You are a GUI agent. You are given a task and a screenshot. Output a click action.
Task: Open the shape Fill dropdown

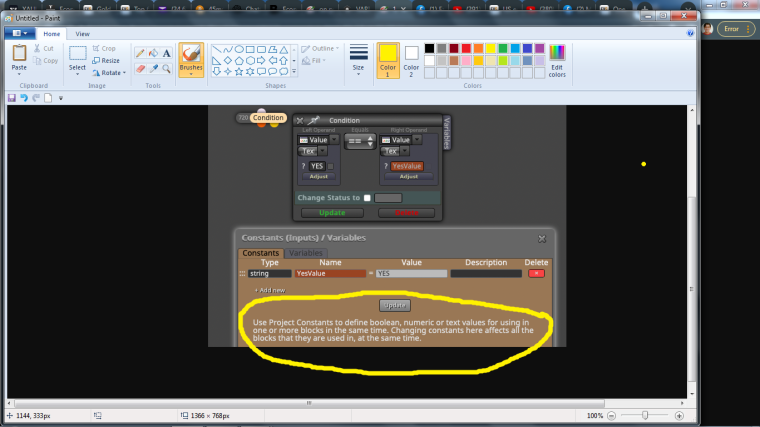coord(314,61)
